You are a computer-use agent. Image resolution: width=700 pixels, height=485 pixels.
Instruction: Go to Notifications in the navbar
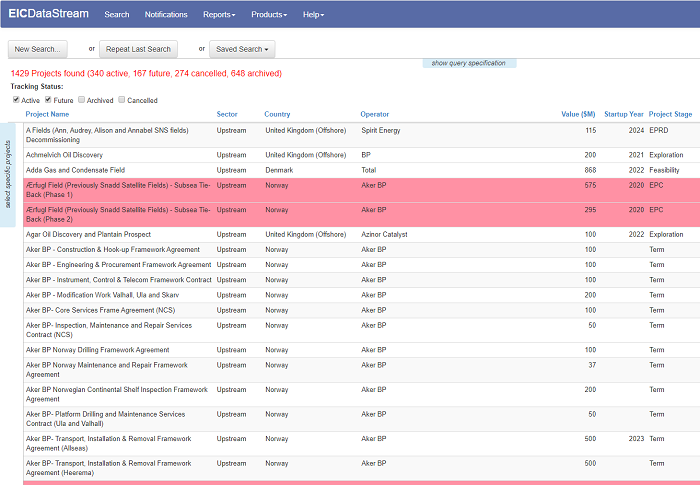(x=166, y=14)
